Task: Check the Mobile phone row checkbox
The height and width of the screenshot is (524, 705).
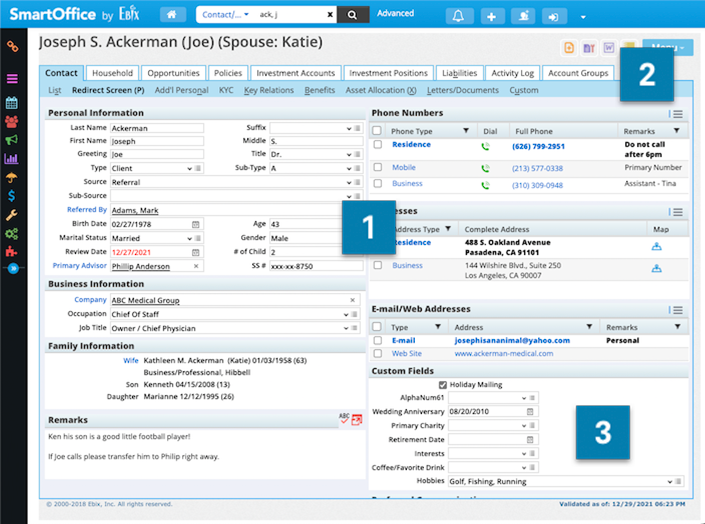Action: click(378, 167)
